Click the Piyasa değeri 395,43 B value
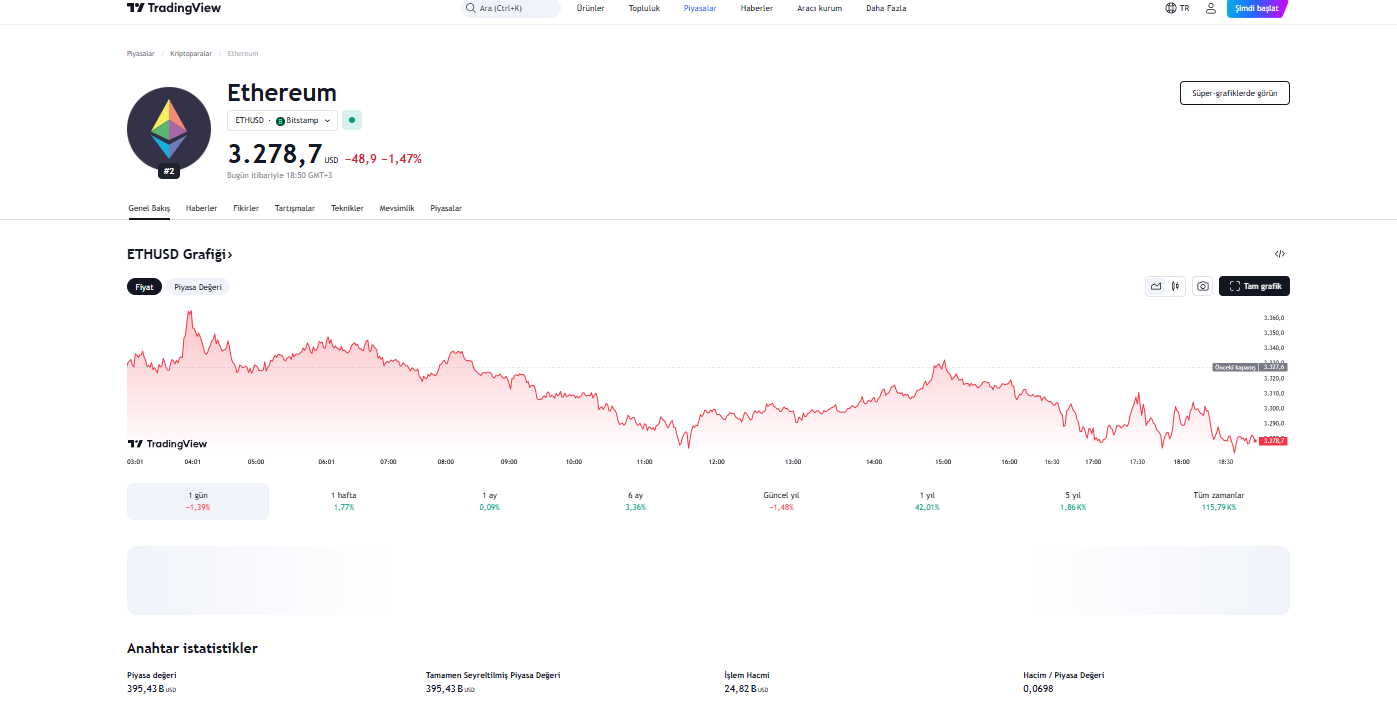Screen dimensions: 1397x703 coord(152,689)
